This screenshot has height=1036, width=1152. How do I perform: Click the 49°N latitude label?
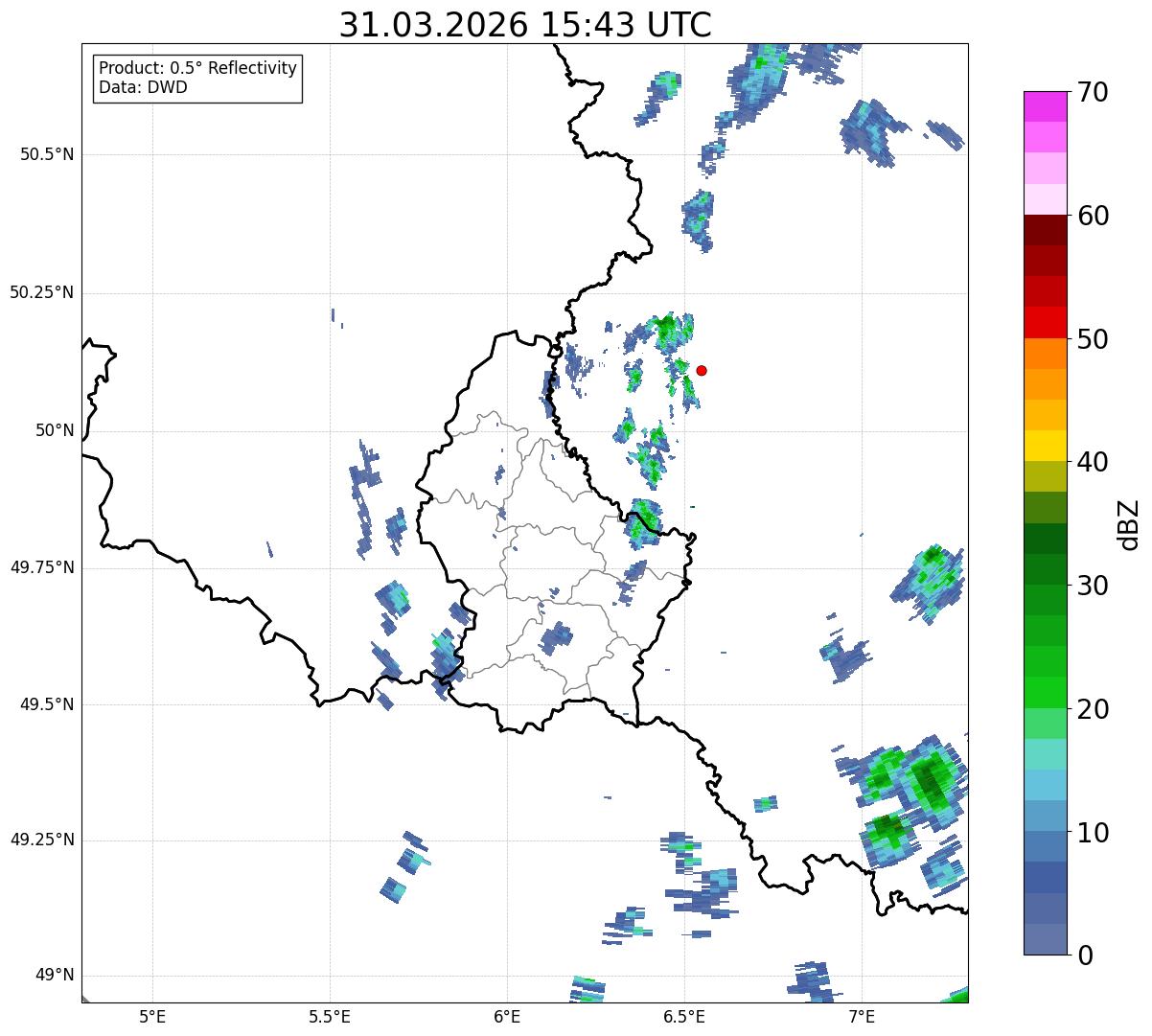[55, 976]
